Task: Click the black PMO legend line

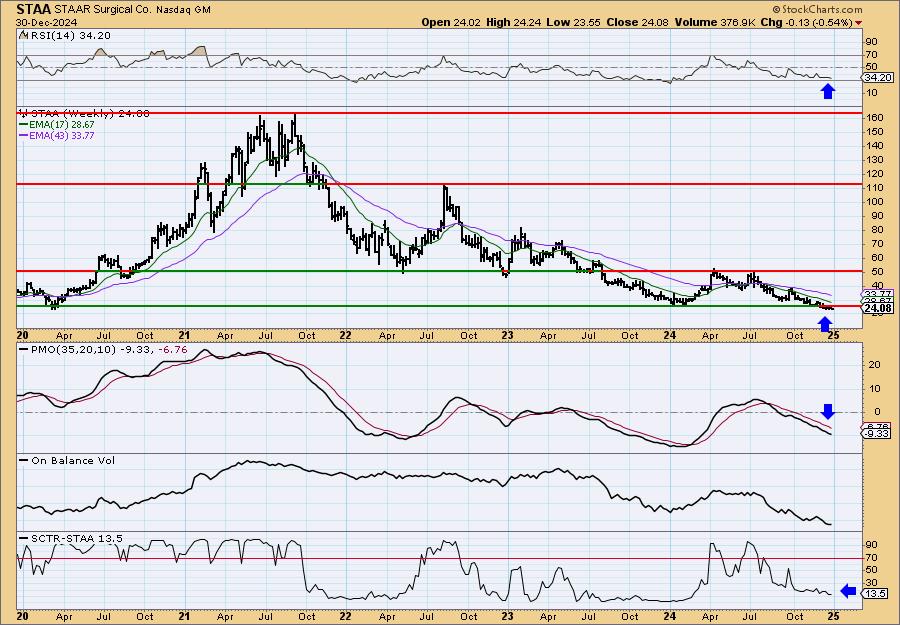Action: point(24,350)
